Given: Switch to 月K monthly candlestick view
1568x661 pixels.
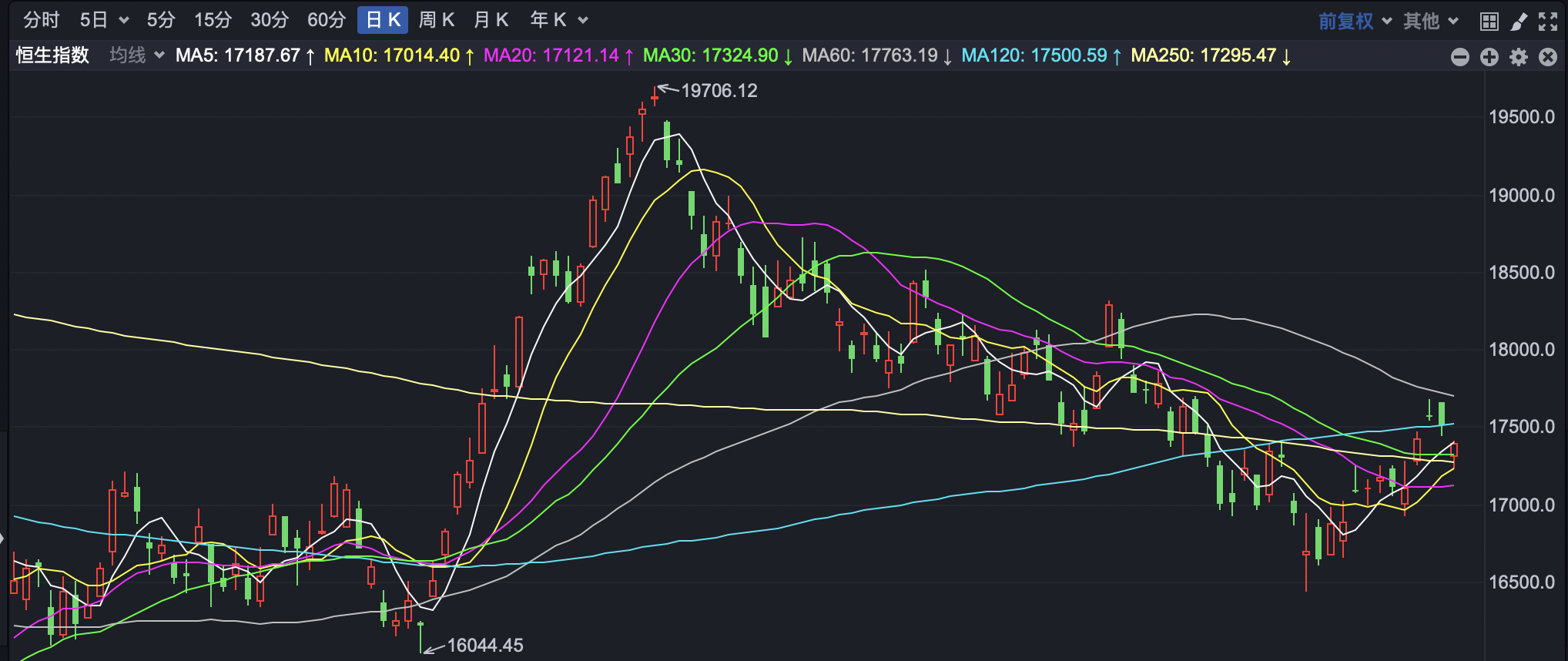Looking at the screenshot, I should [491, 20].
